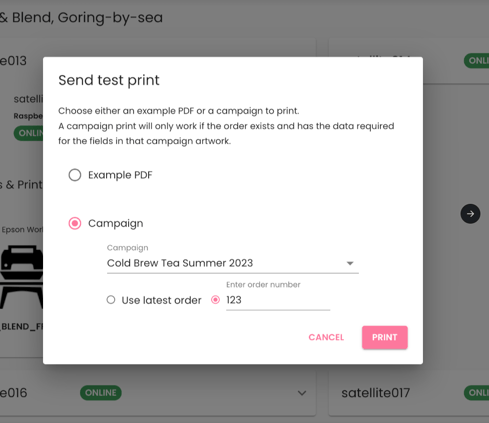Click the Campaign radio label text
489x423 pixels.
coord(116,223)
